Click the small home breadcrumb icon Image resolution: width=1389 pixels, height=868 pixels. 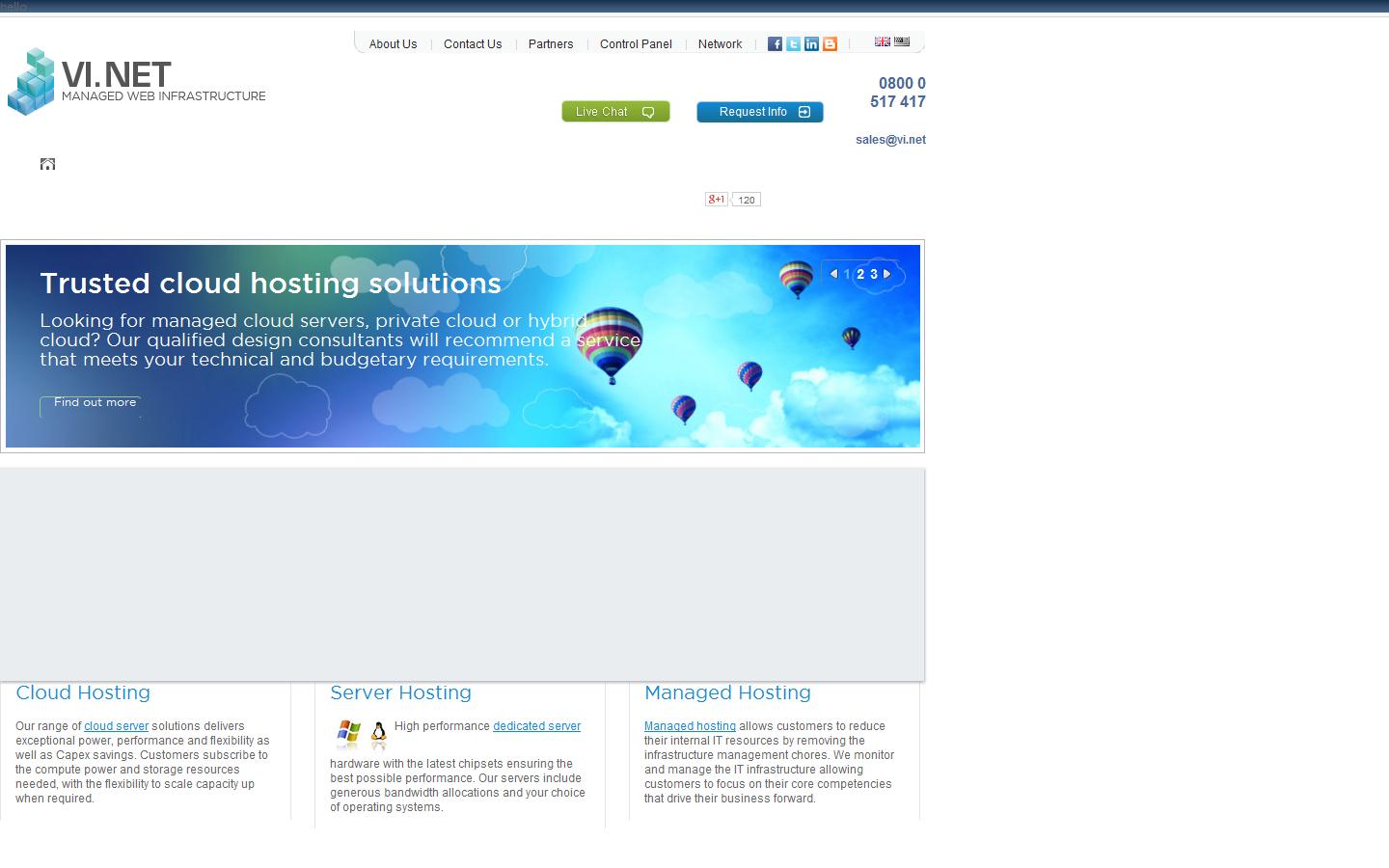pyautogui.click(x=47, y=163)
